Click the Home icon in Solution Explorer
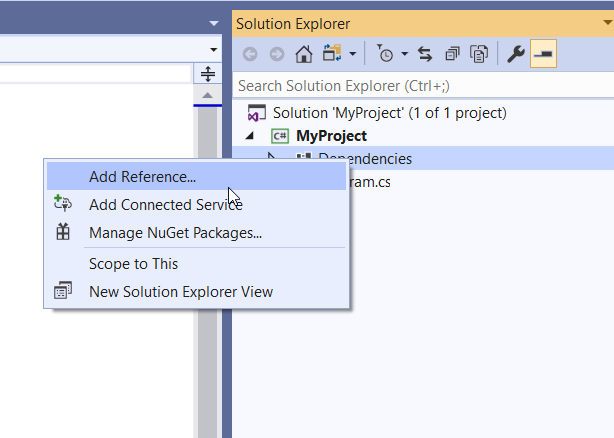614x438 pixels. coord(304,54)
